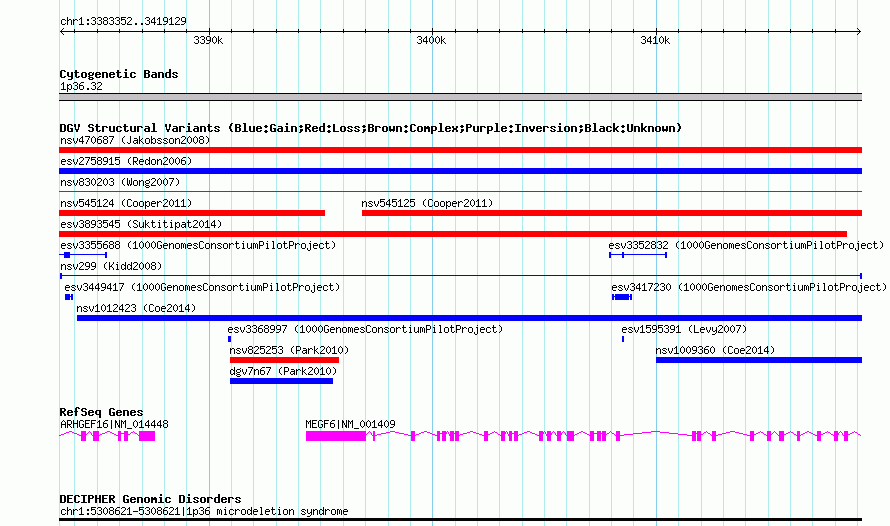Click the ARHGEF16|NM_014448 gene label
Viewport: 890px width, 526px height.
[114, 424]
